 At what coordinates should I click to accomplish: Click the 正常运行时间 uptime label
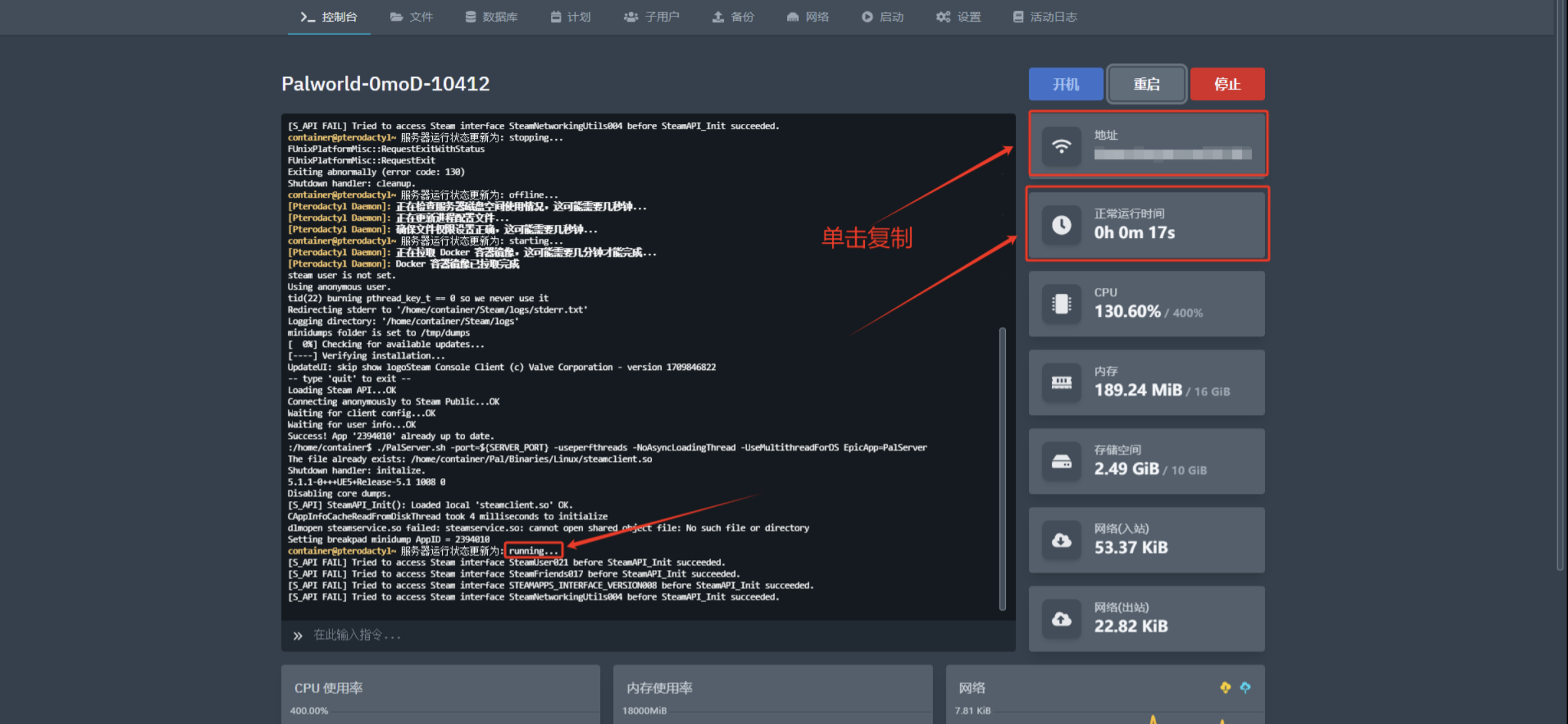(1129, 214)
